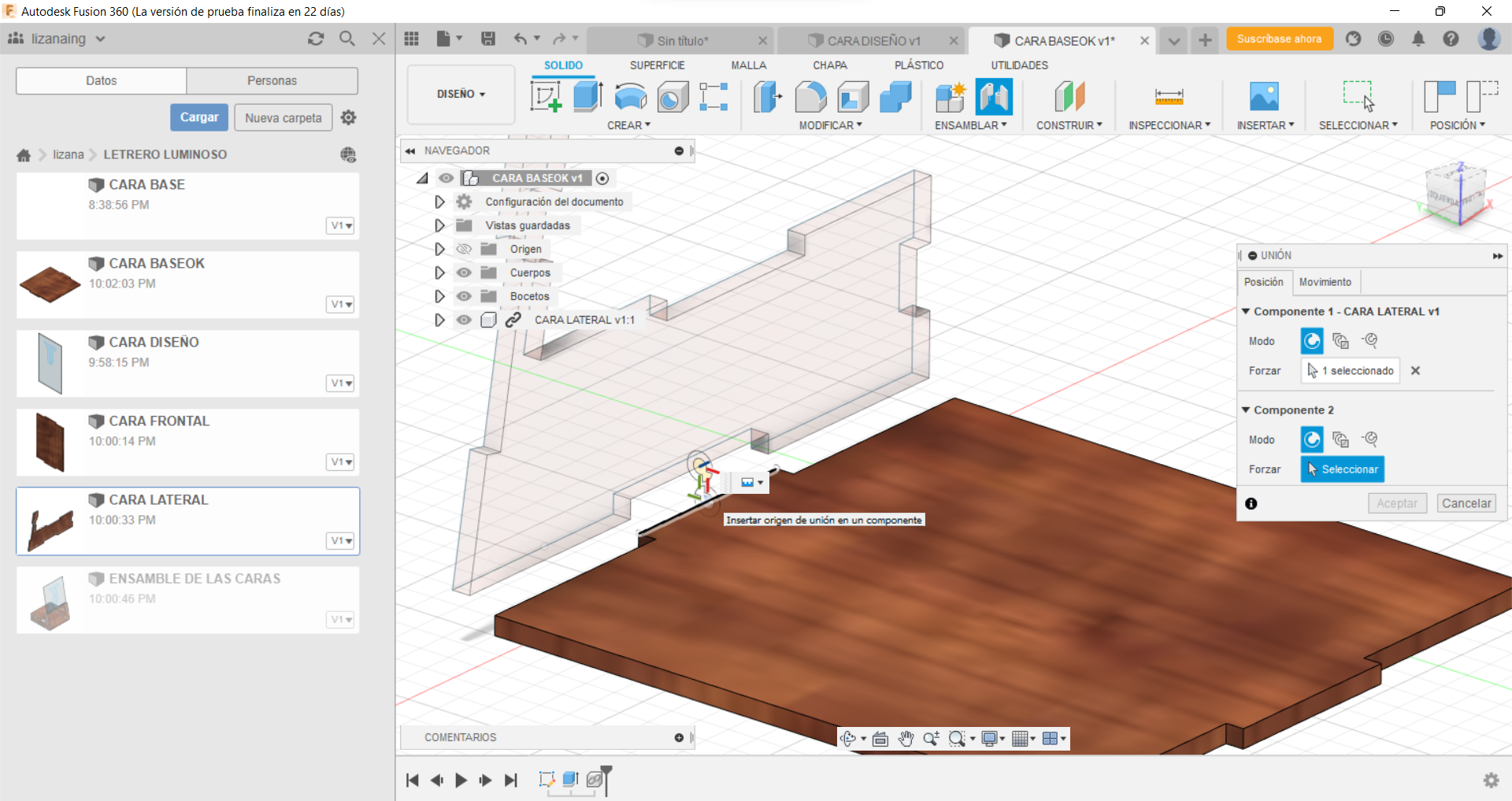1512x801 pixels.
Task: Click the Nueva carpeta button
Action: (x=283, y=117)
